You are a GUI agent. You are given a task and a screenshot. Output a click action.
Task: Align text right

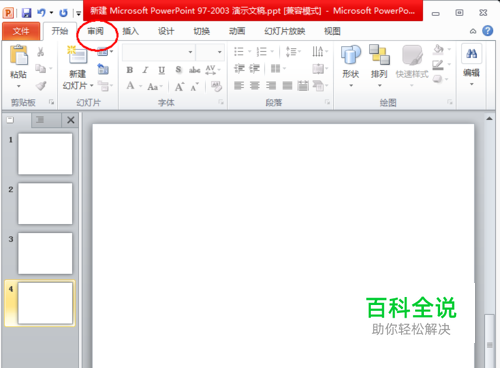pyautogui.click(x=271, y=86)
